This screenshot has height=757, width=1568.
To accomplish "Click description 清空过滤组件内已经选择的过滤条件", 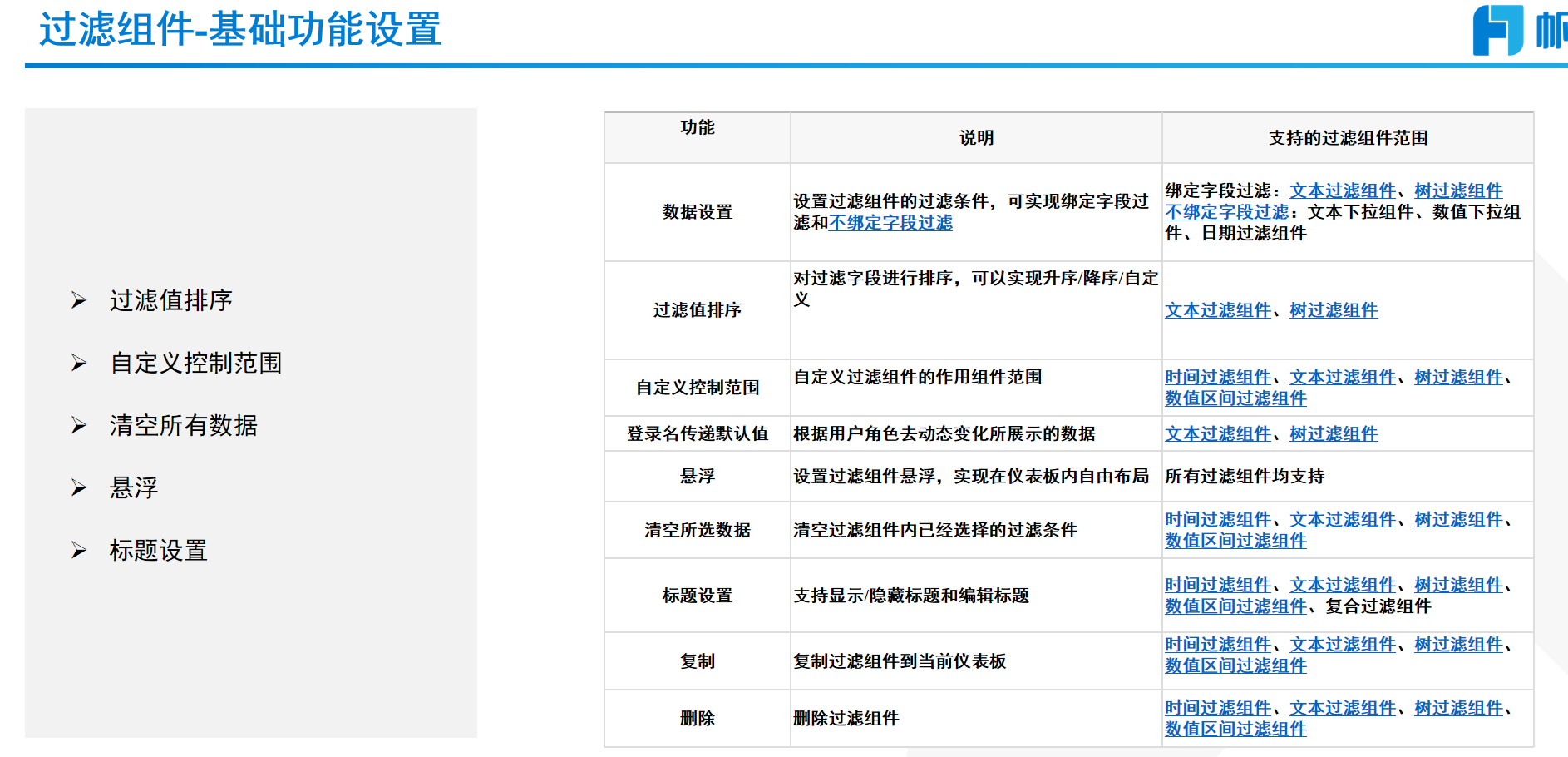I will (x=935, y=530).
